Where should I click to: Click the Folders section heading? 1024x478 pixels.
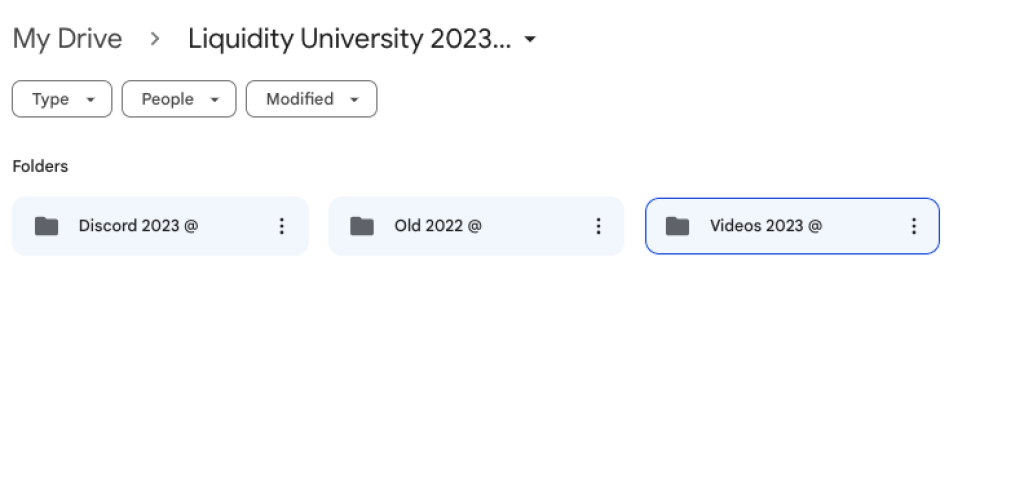[40, 167]
